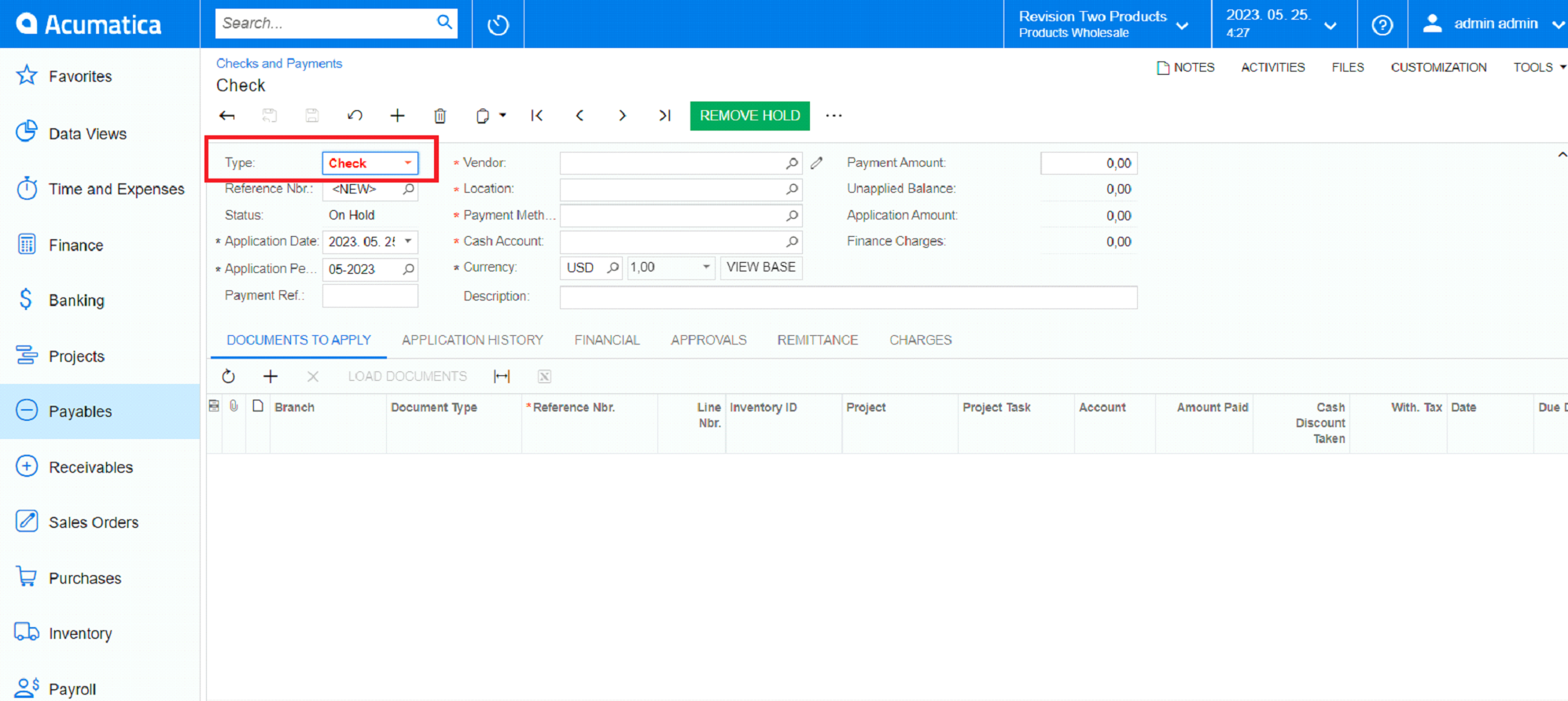1568x701 pixels.
Task: Click LOAD DOCUMENTS button
Action: point(407,376)
